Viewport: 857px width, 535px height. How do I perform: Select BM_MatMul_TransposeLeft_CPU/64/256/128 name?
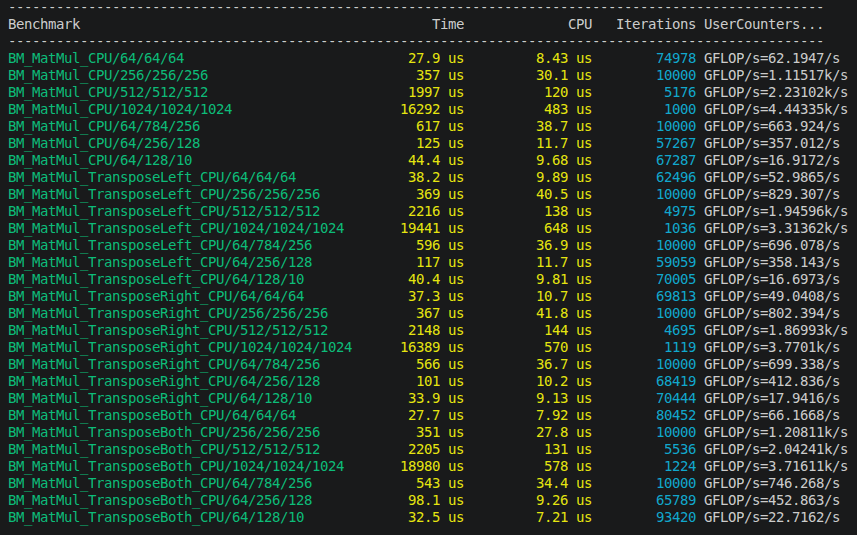(160, 262)
